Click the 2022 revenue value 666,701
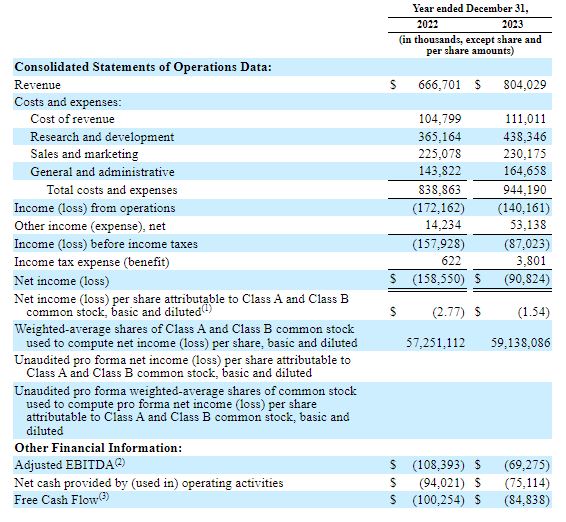Image resolution: width=566 pixels, height=522 pixels. (x=439, y=85)
